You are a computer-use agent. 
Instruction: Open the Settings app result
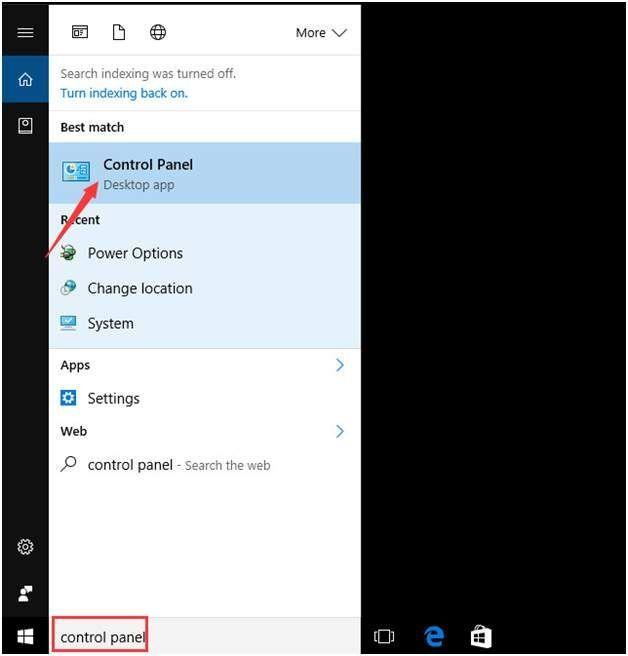(205, 398)
